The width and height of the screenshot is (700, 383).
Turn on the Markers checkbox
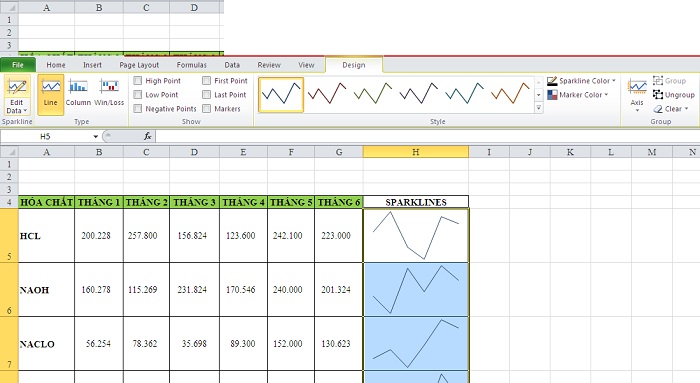tap(206, 108)
